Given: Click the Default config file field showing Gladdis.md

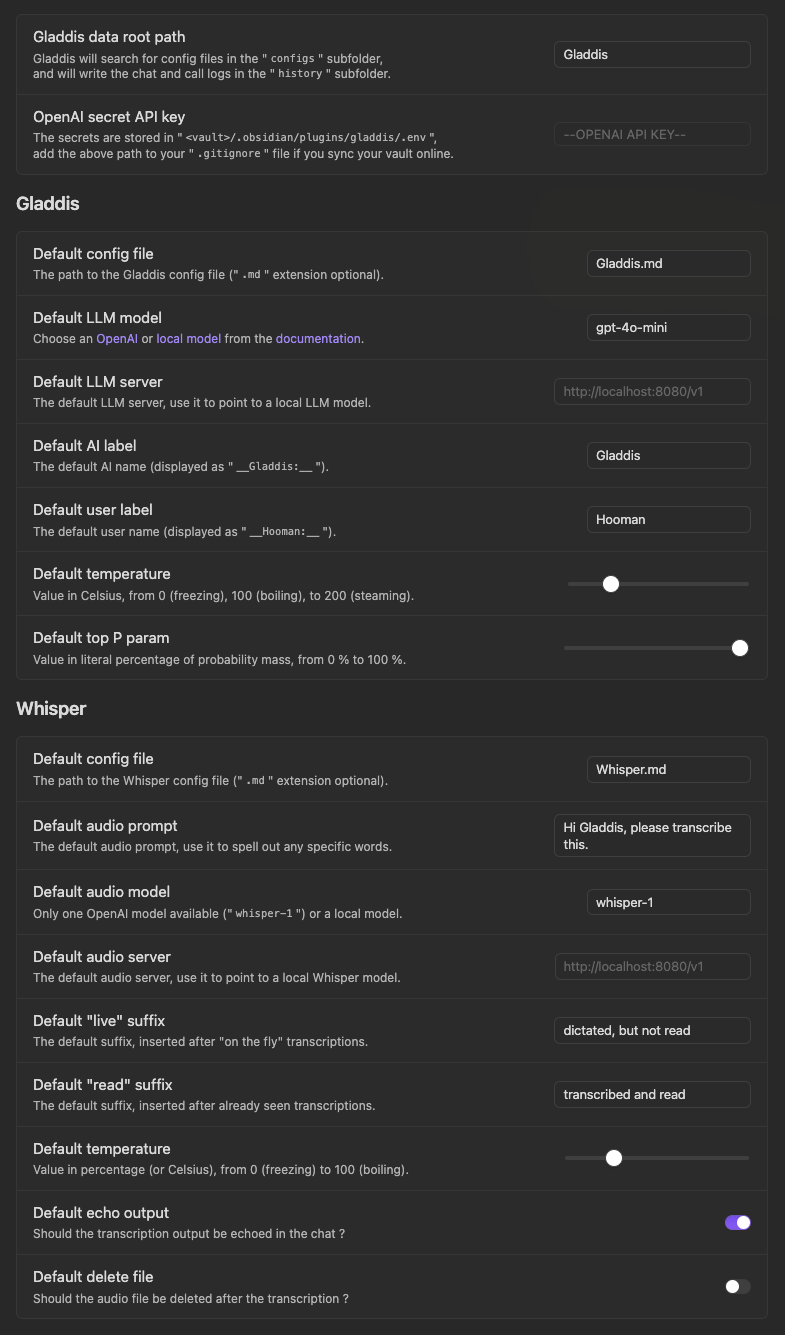Looking at the screenshot, I should pyautogui.click(x=668, y=263).
